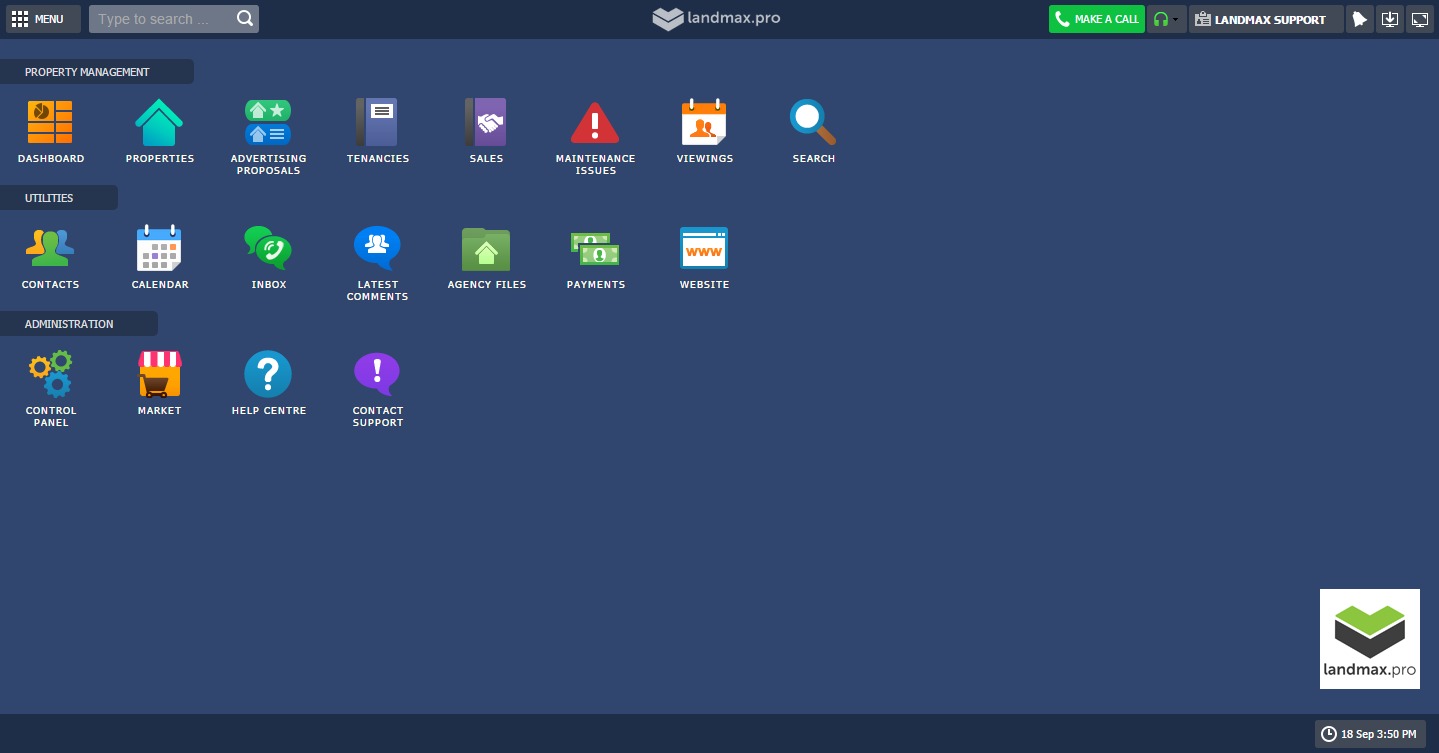The height and width of the screenshot is (753, 1439).
Task: Click the date and time clock widget
Action: pyautogui.click(x=1369, y=734)
